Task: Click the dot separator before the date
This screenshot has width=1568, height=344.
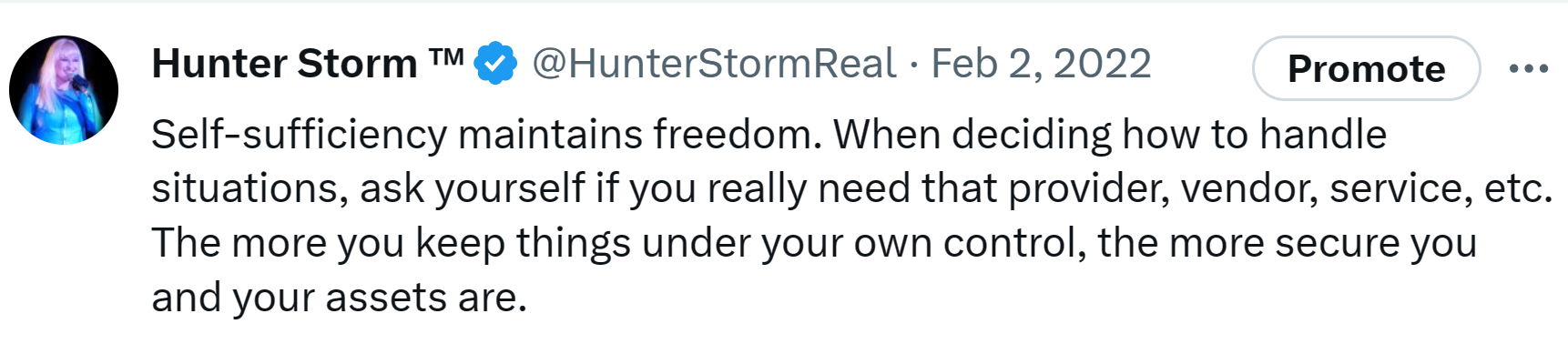Action: pos(913,65)
